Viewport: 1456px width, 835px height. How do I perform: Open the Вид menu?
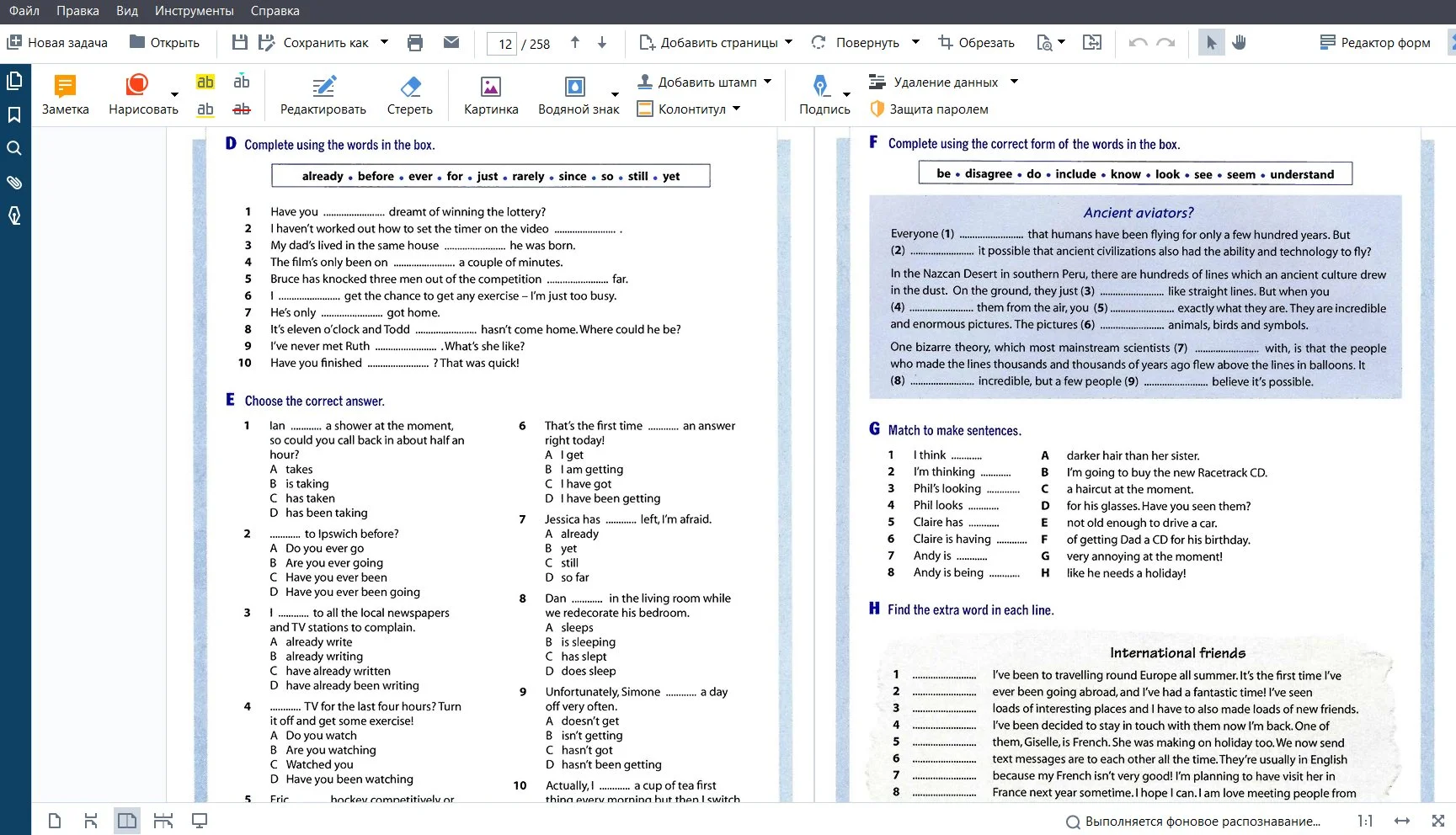tap(127, 11)
